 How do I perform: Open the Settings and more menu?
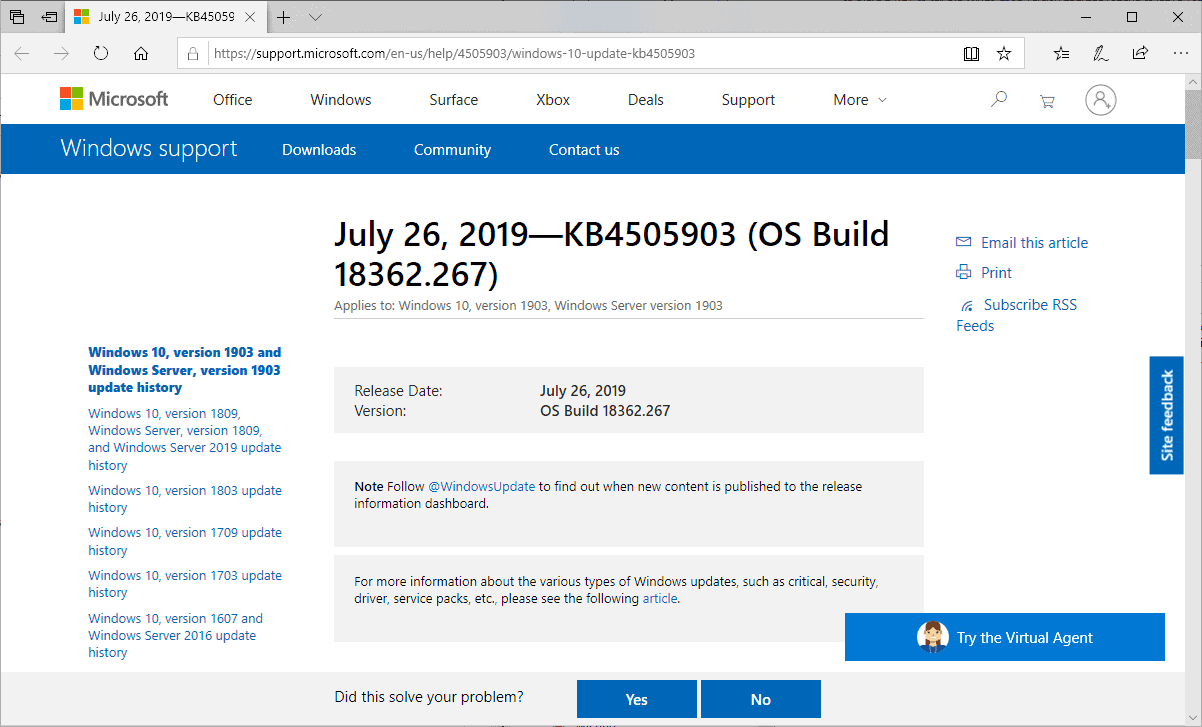[x=1181, y=53]
